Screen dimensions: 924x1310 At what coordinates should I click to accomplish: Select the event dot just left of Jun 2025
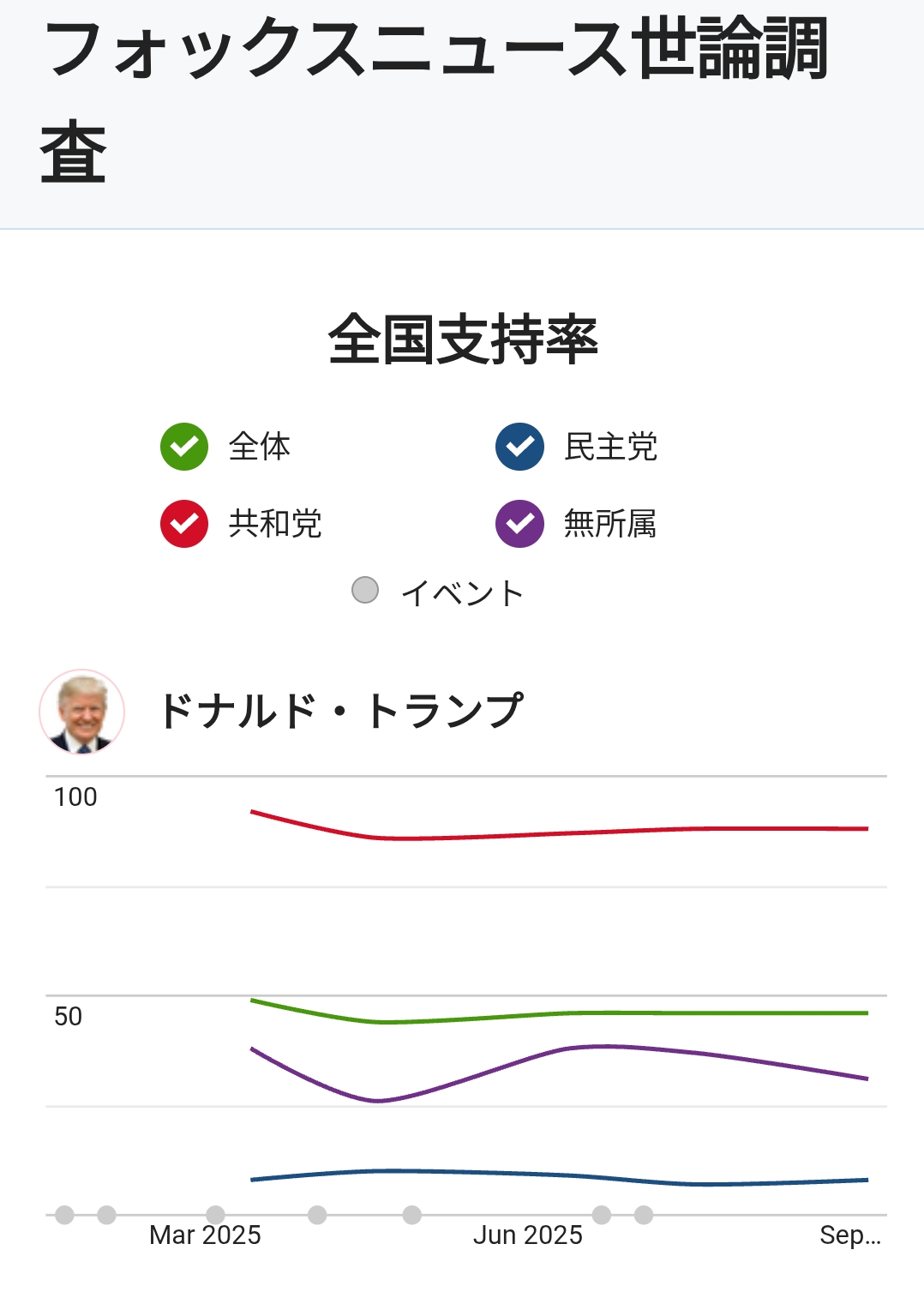click(x=412, y=1215)
